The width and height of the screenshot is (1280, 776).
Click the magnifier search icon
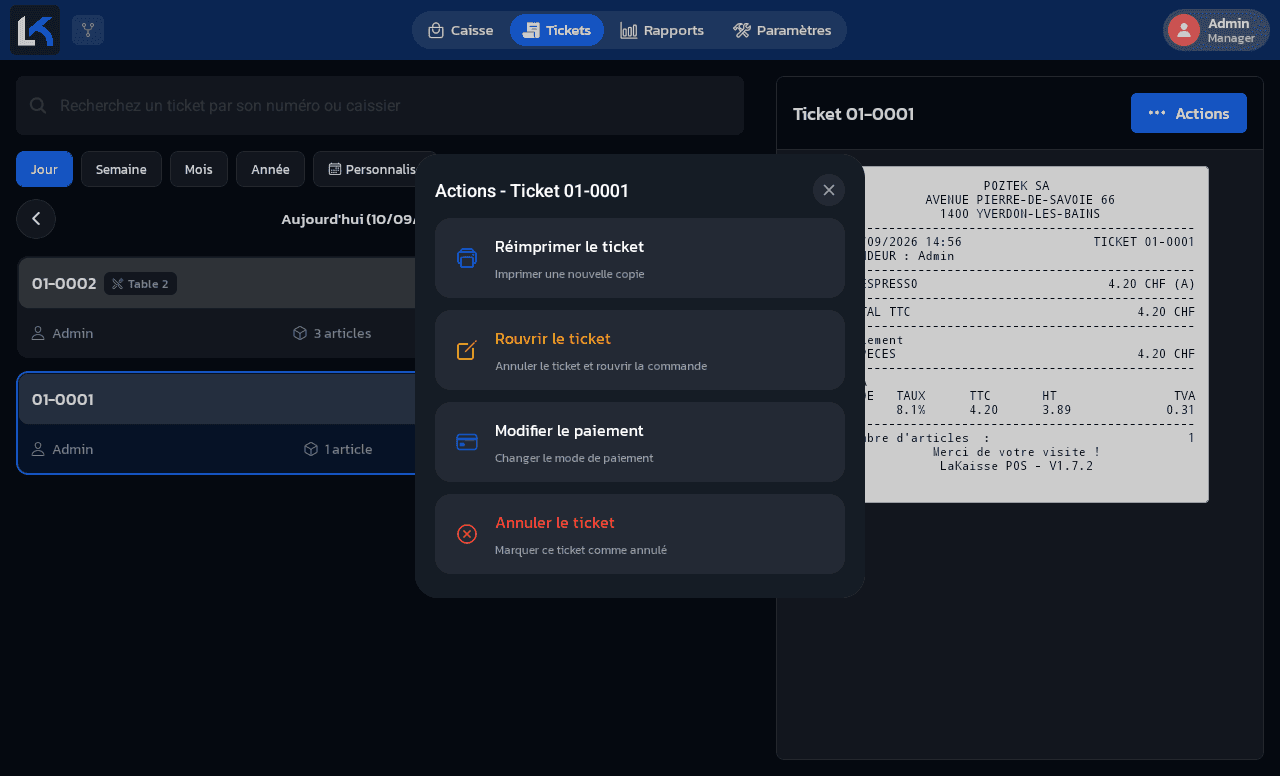pos(38,105)
